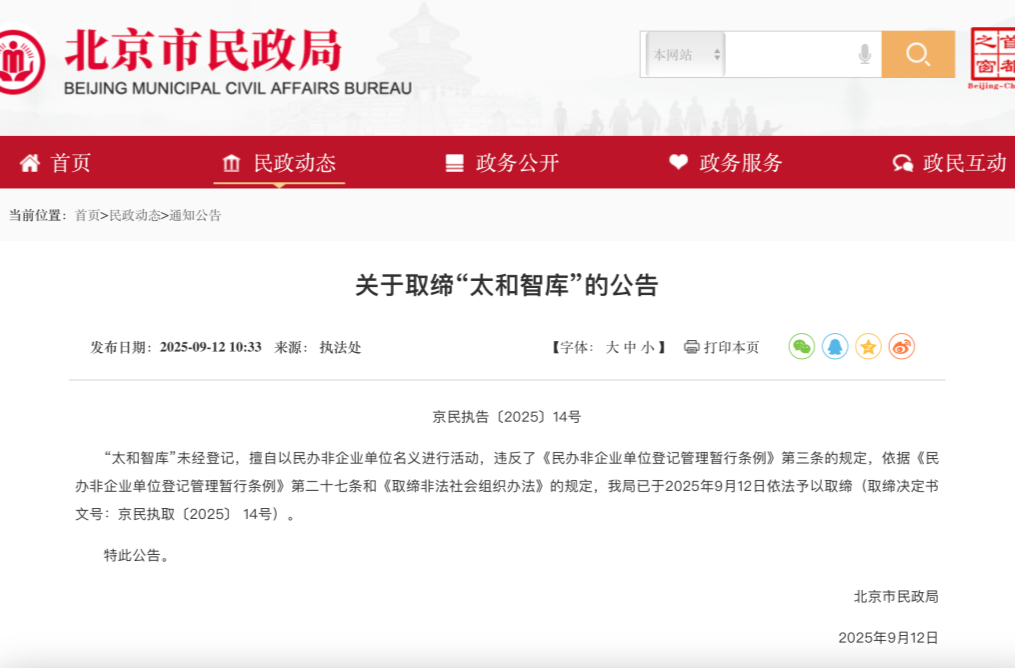Set font size to 大

coord(612,348)
